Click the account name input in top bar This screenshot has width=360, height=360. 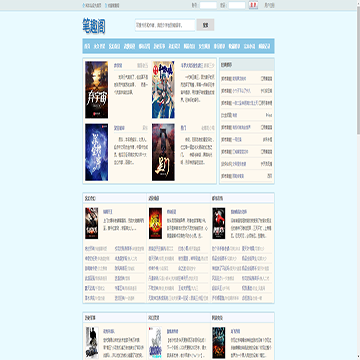tap(208, 5)
